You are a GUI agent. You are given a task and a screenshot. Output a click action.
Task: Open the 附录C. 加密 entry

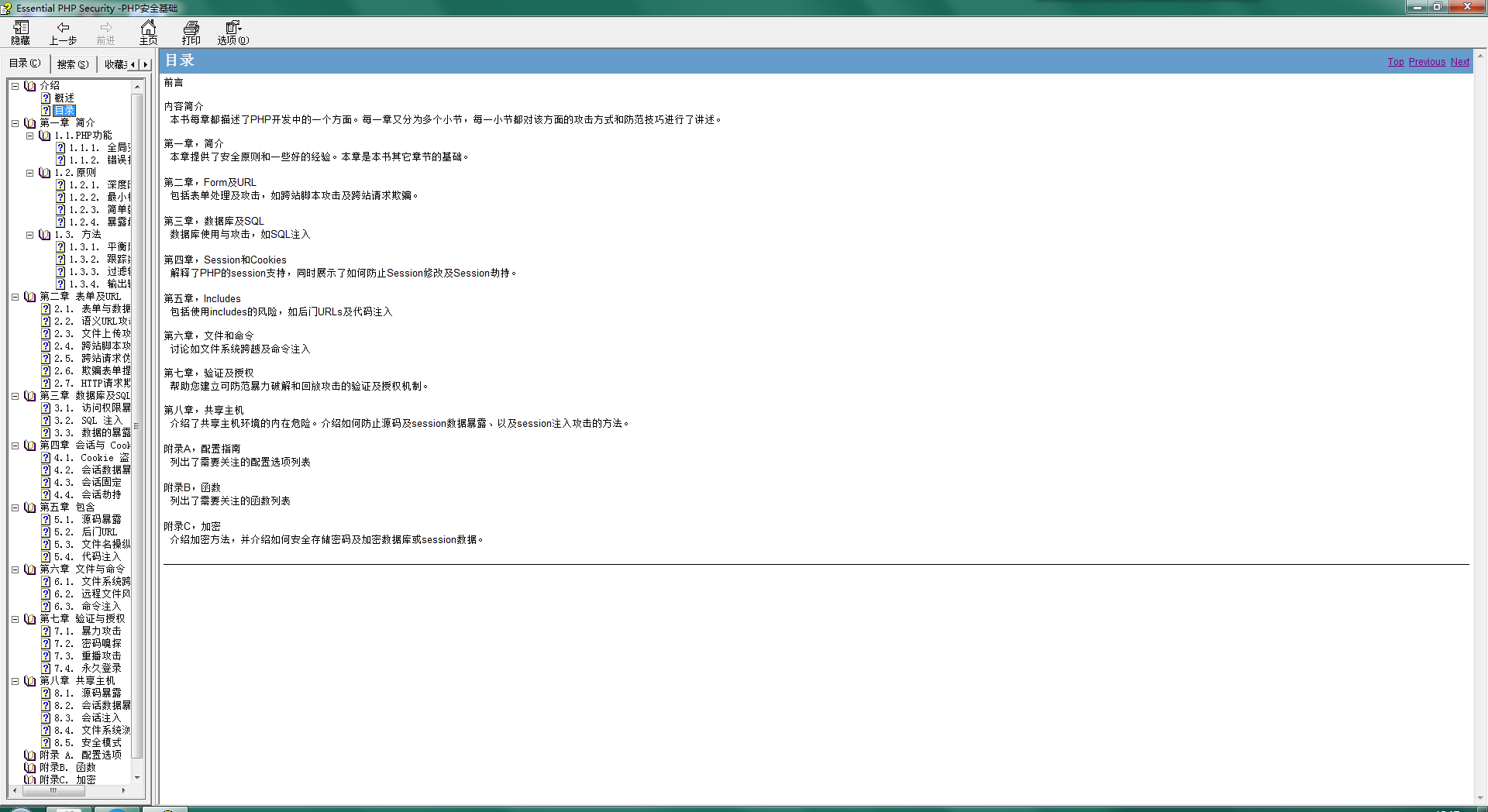(x=67, y=780)
